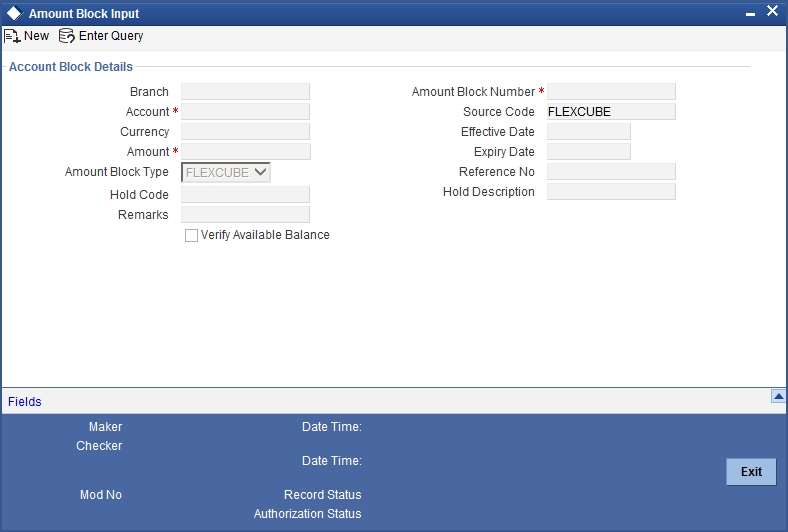Click the Maker label
The height and width of the screenshot is (532, 788).
106,427
